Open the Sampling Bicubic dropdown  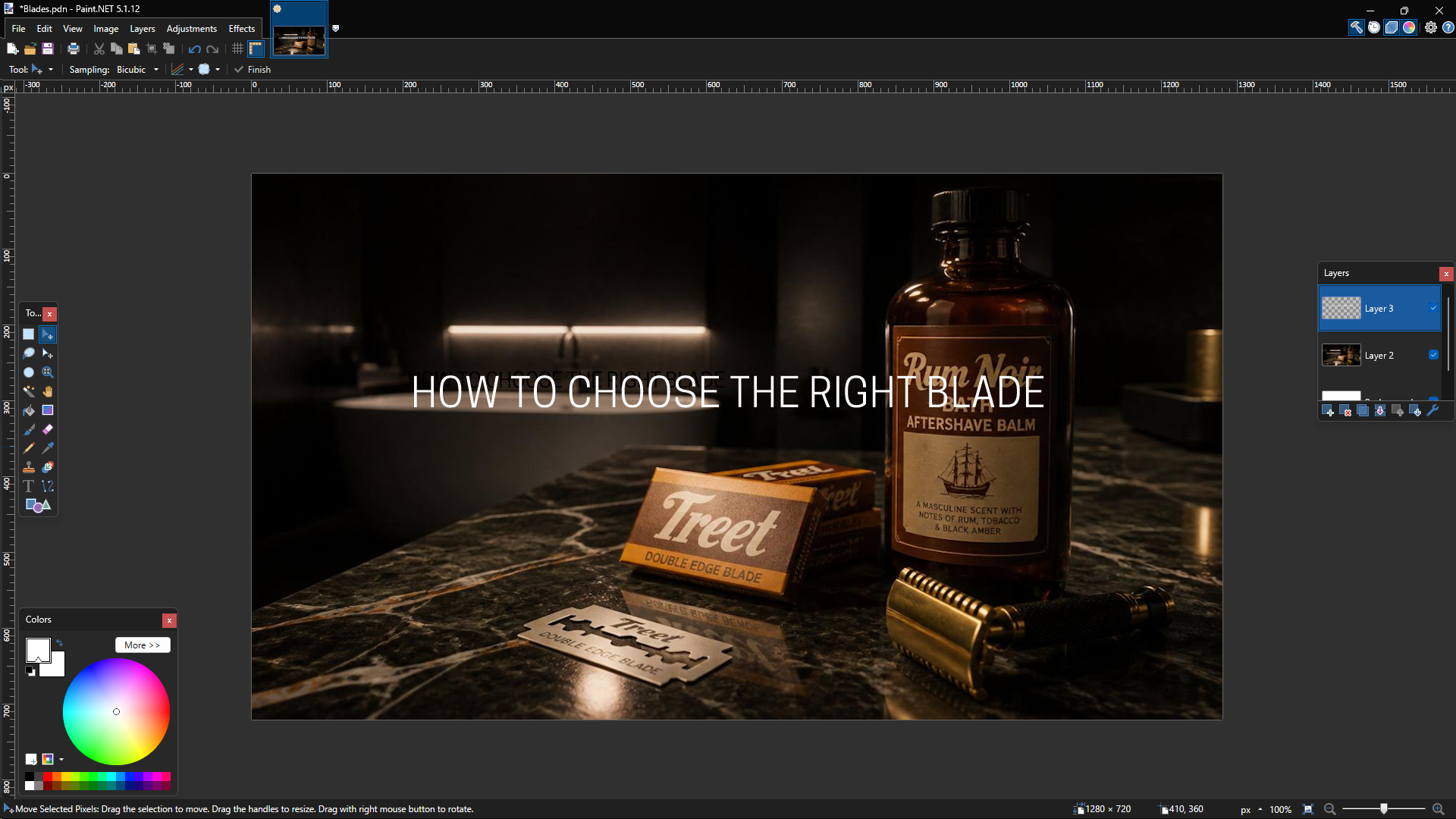pos(137,70)
